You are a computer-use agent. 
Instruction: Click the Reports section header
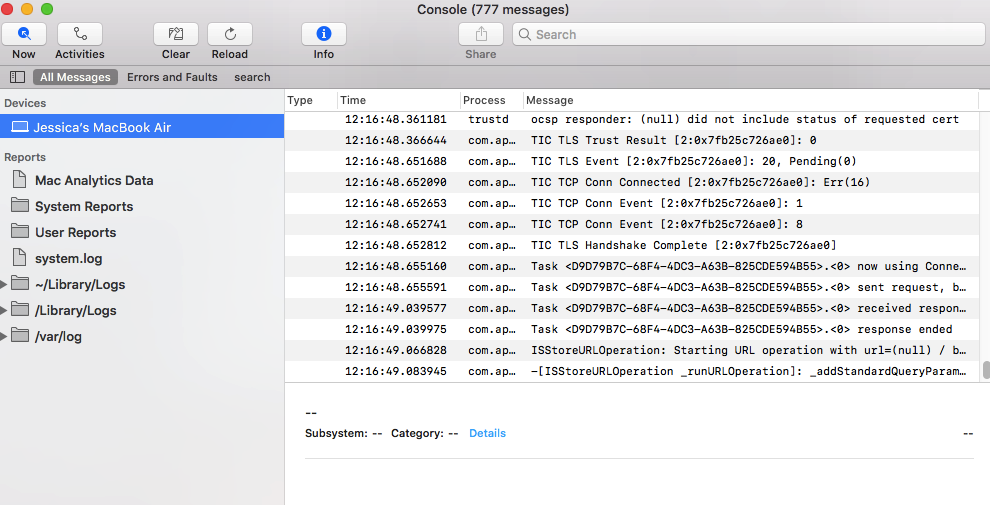(x=25, y=157)
